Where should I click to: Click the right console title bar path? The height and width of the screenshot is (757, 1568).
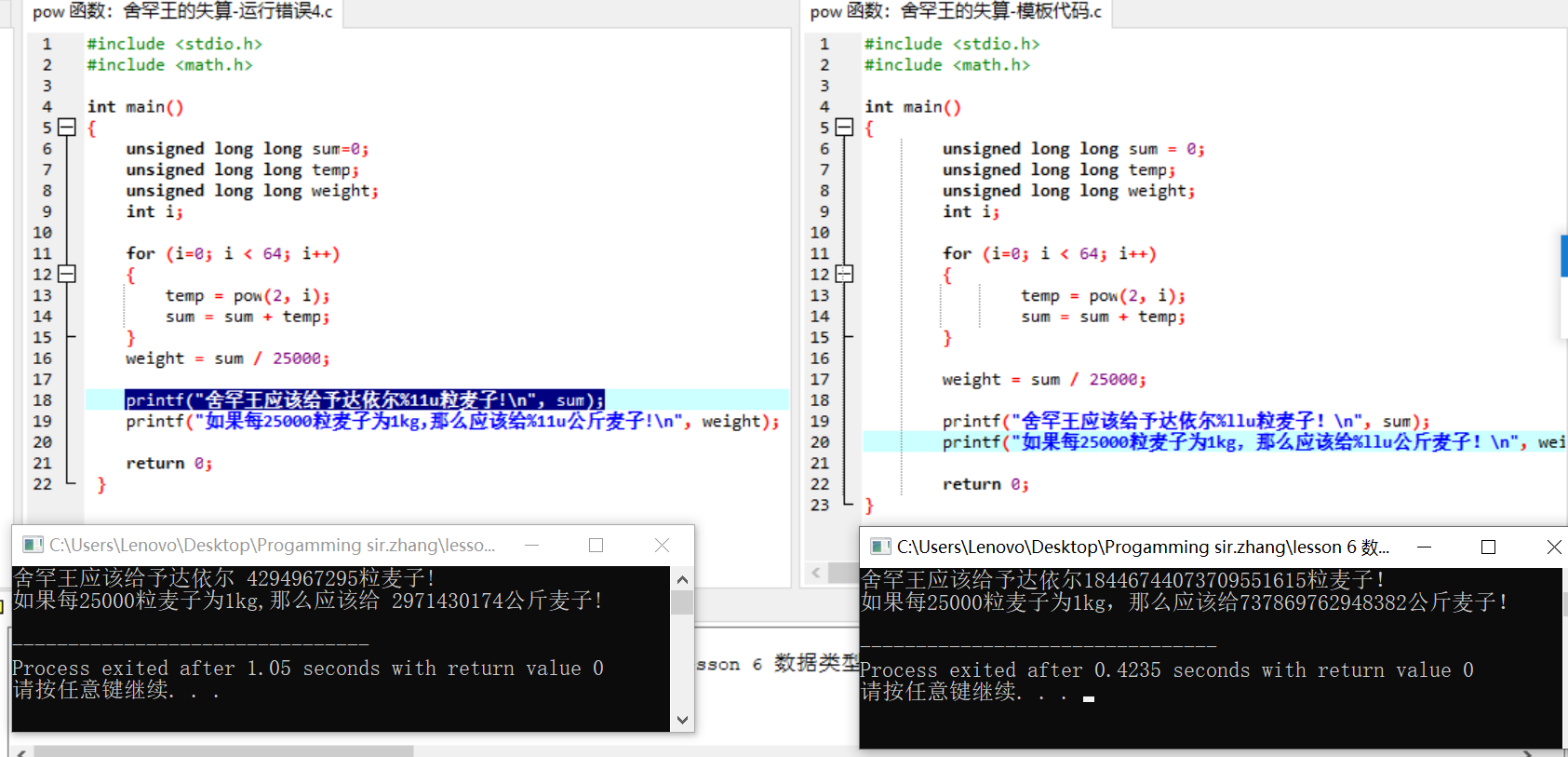pyautogui.click(x=1143, y=547)
